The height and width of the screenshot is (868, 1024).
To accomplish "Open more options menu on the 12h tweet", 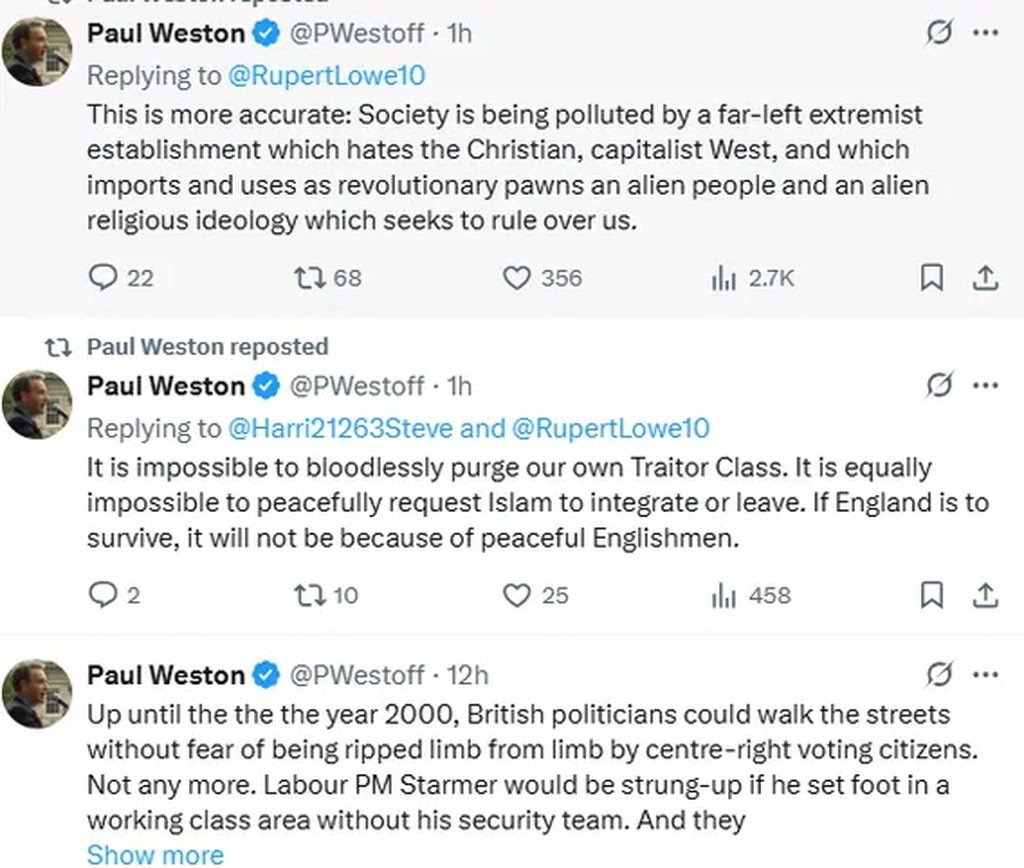I will pyautogui.click(x=985, y=675).
